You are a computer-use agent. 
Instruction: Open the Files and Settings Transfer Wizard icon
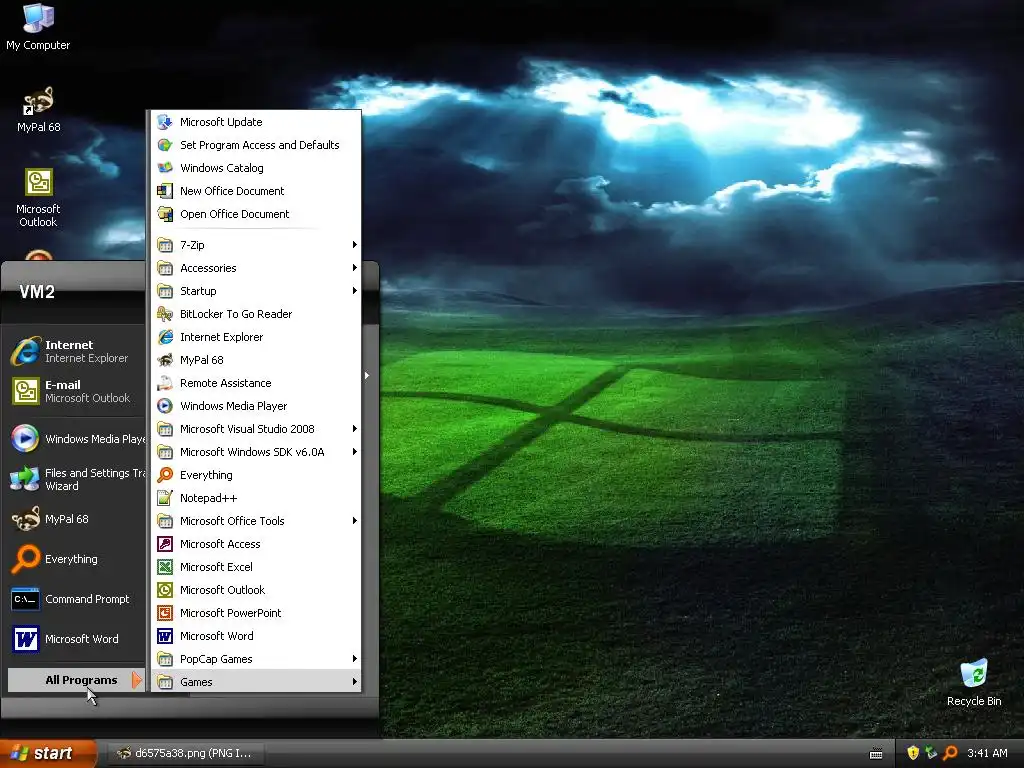pos(25,479)
